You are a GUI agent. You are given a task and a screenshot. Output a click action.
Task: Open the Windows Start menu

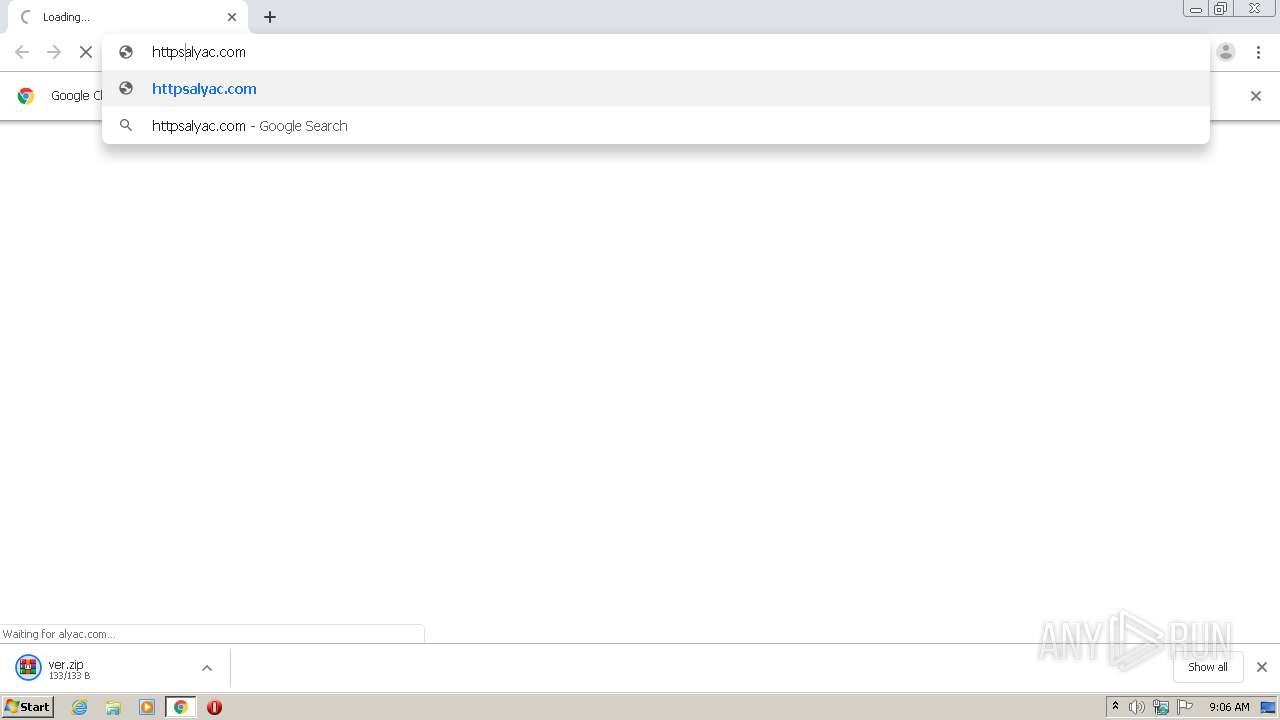(x=28, y=707)
